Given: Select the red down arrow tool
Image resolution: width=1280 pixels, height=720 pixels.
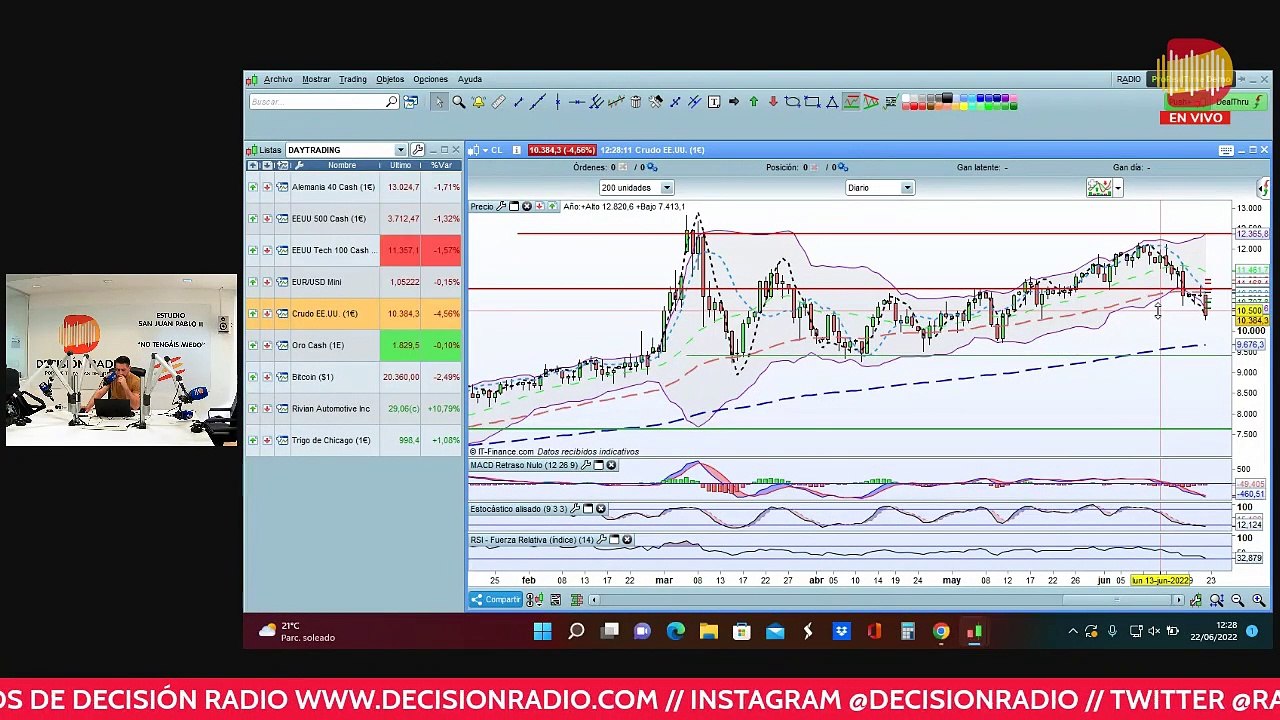Looking at the screenshot, I should click(x=773, y=101).
